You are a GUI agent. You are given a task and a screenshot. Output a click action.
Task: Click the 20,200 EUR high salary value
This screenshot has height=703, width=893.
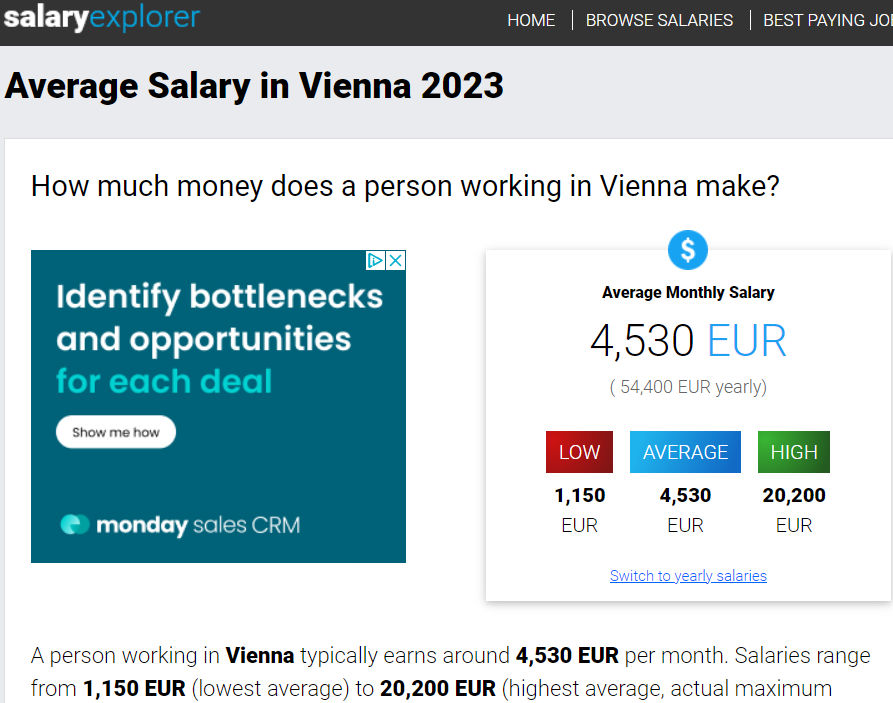[x=794, y=510]
